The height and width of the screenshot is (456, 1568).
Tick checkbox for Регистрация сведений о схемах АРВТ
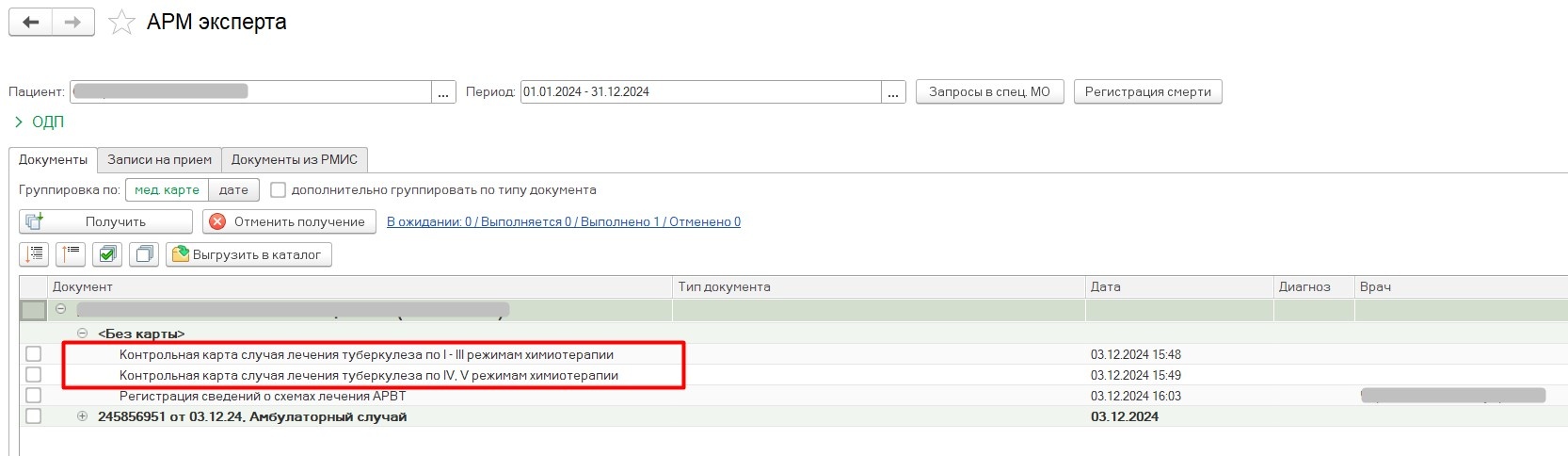34,396
